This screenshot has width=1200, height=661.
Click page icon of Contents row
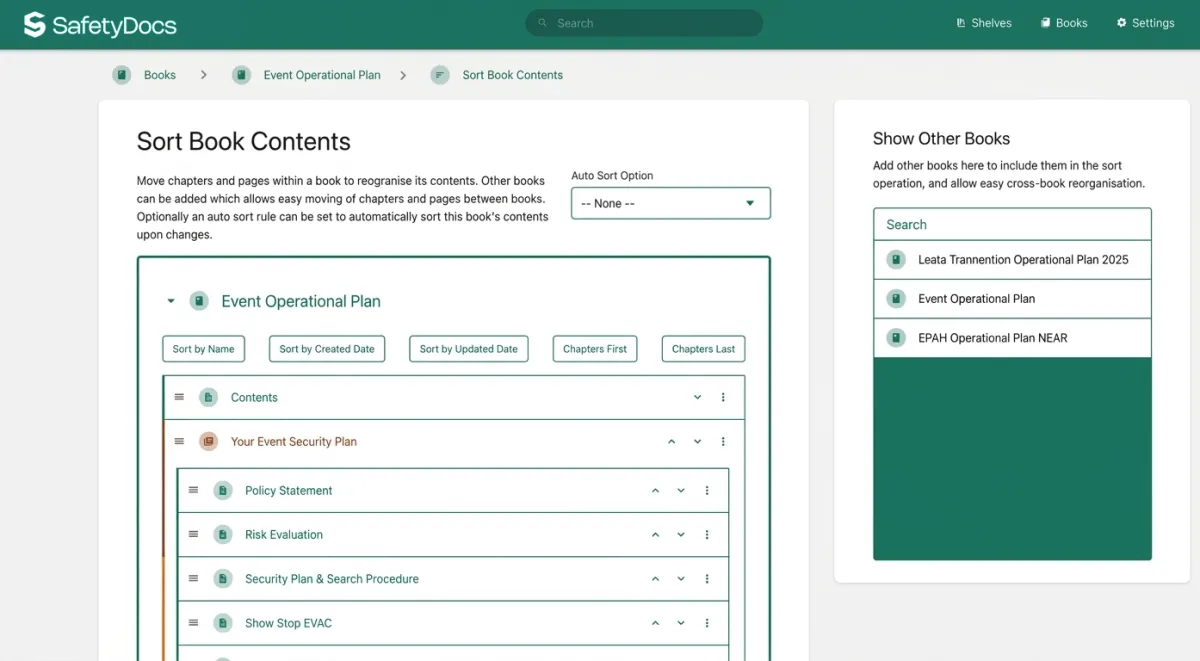coord(208,397)
